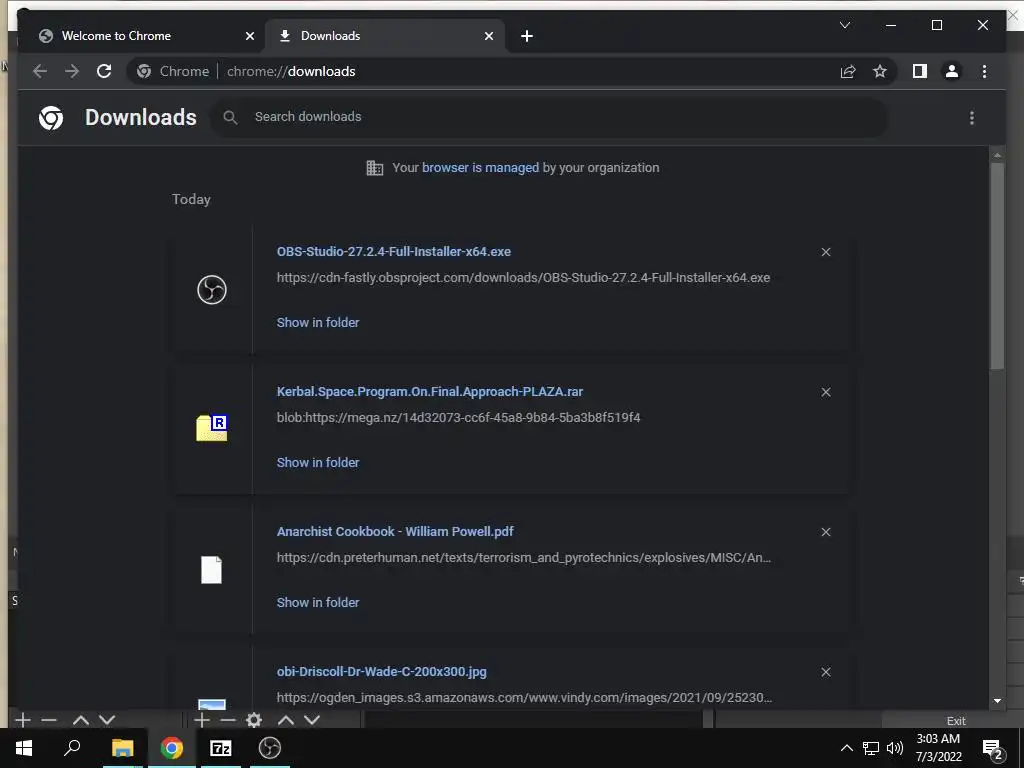Image resolution: width=1024 pixels, height=768 pixels.
Task: Select the Downloads tab
Action: [x=385, y=36]
